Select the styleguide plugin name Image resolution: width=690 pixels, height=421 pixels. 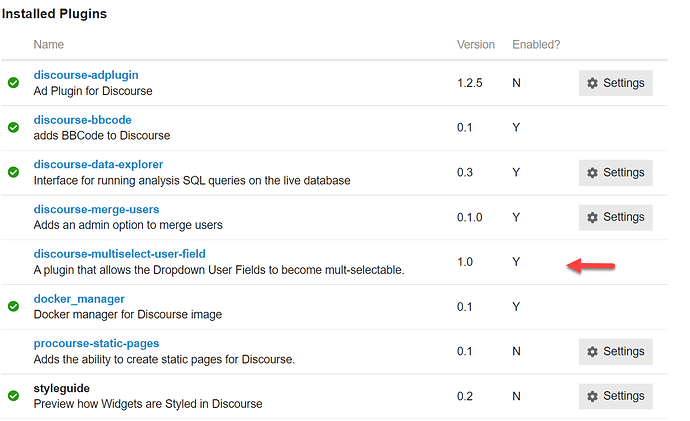tap(62, 388)
